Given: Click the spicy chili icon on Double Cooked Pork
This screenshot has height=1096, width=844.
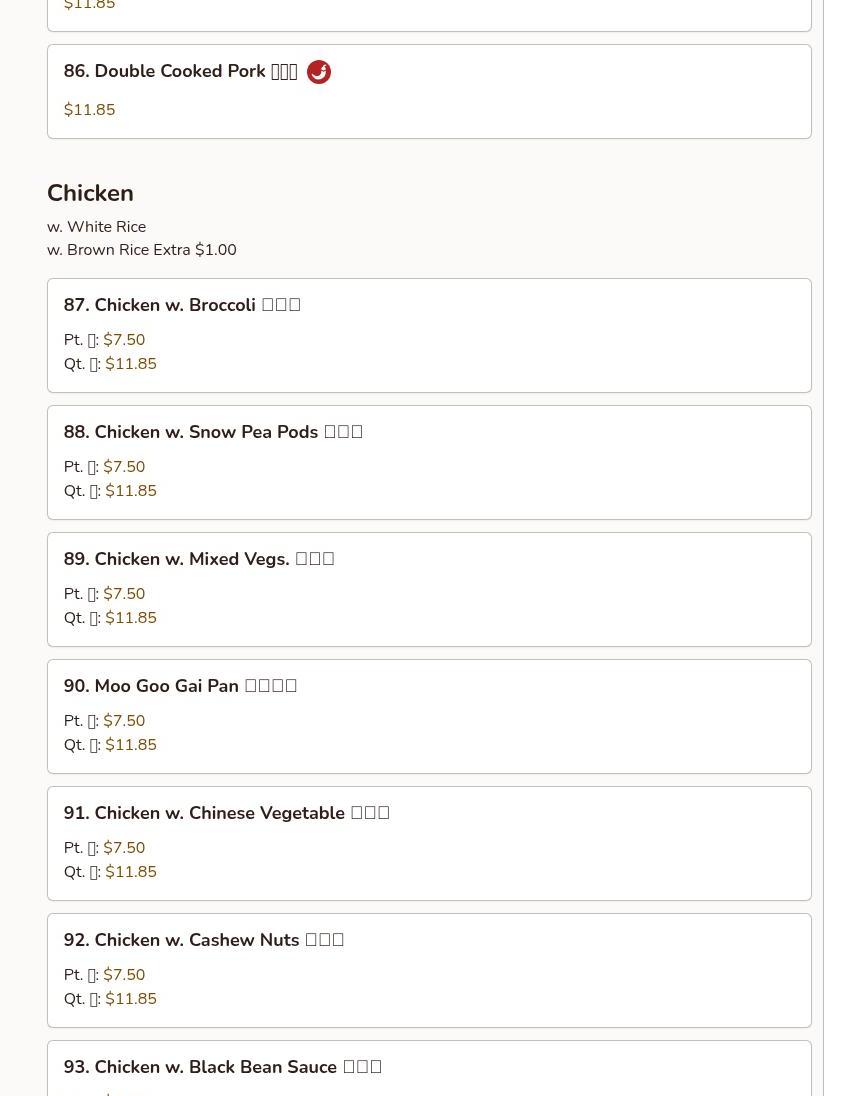Looking at the screenshot, I should [318, 72].
